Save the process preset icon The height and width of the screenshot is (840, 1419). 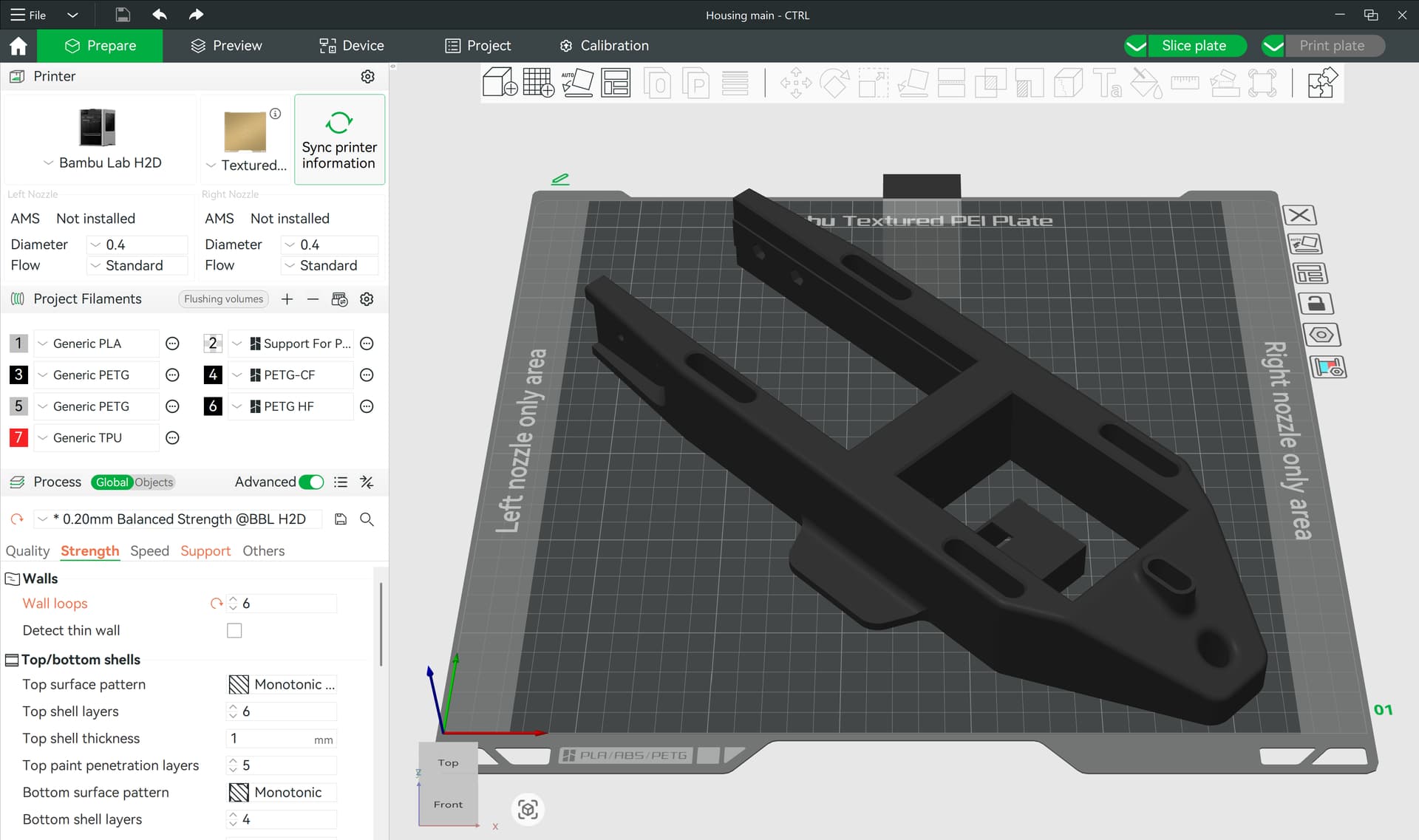[x=341, y=519]
